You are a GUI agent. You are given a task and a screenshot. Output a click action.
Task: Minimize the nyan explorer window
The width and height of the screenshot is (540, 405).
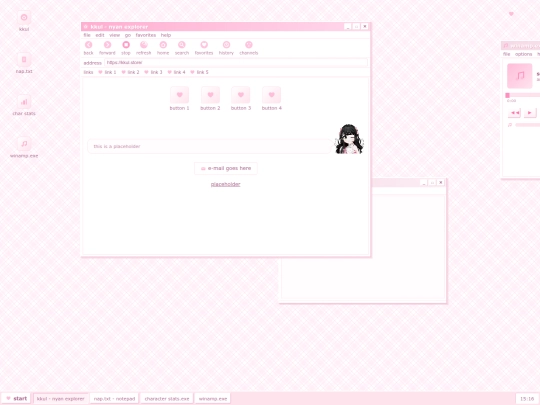click(x=348, y=27)
